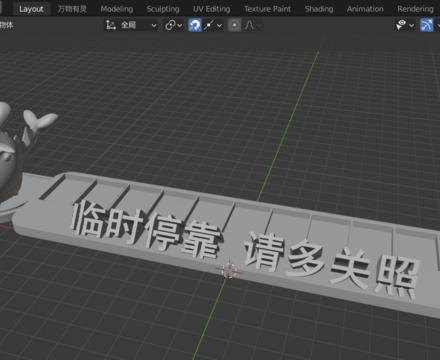Image resolution: width=440 pixels, height=360 pixels.
Task: Open the object visibility and selectability popover
Action: [x=405, y=25]
